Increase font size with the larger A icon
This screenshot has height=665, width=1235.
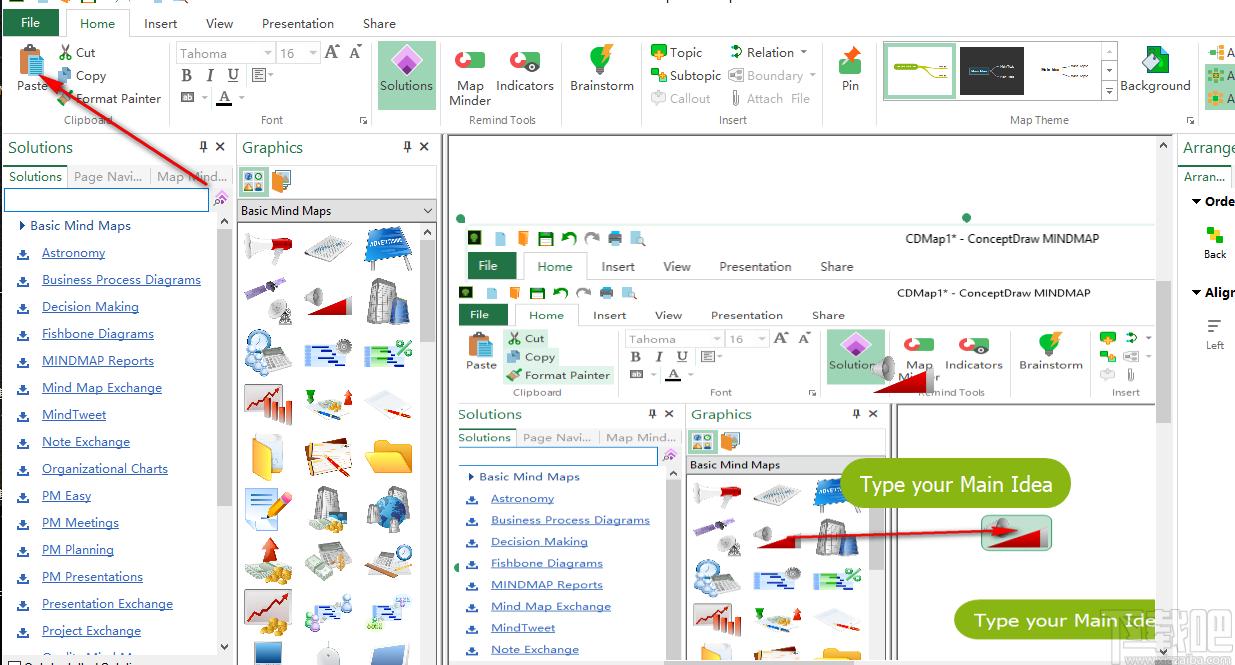coord(332,52)
